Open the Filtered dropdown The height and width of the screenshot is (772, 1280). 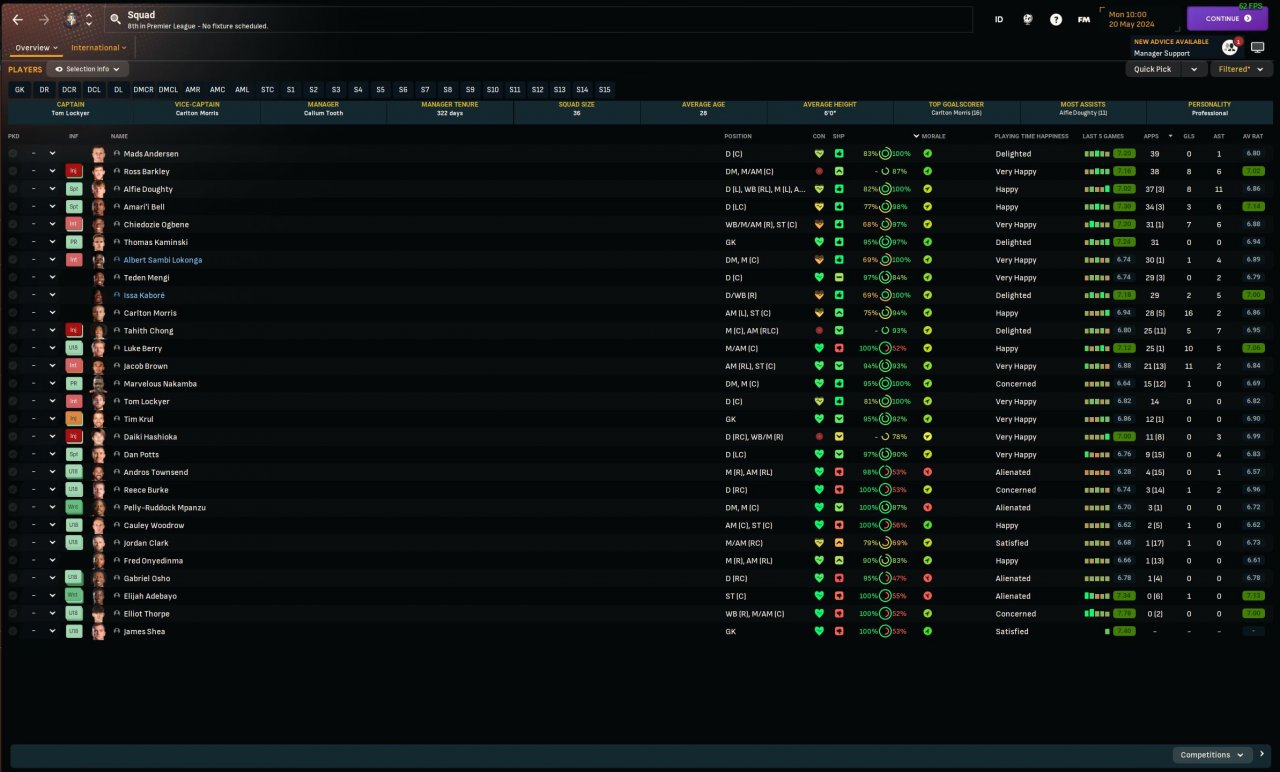point(1241,69)
